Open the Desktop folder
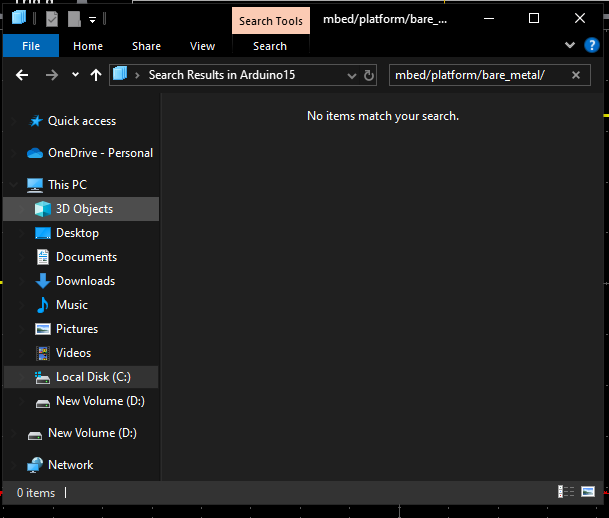The width and height of the screenshot is (609, 518). click(x=77, y=233)
